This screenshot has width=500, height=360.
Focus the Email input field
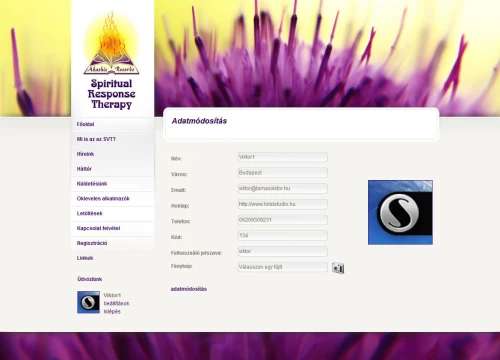point(283,188)
